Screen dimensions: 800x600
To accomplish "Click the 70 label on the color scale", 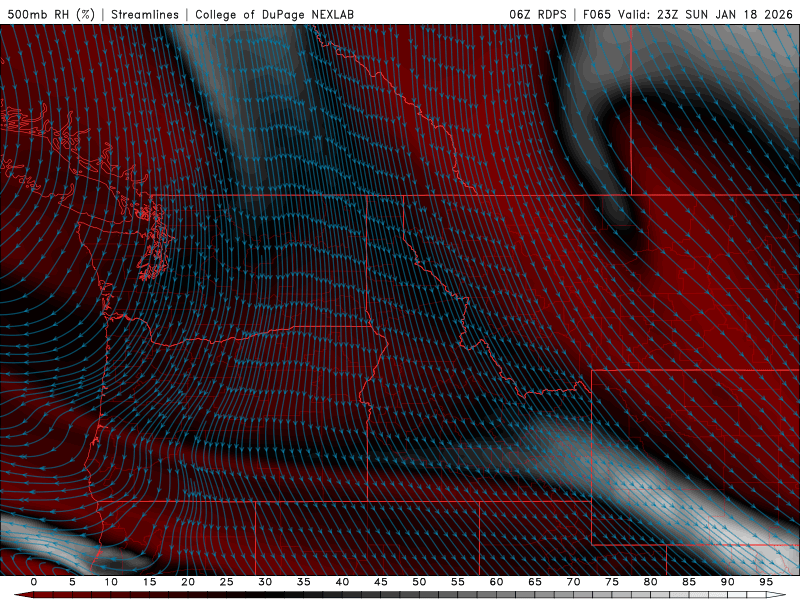I will point(573,582).
